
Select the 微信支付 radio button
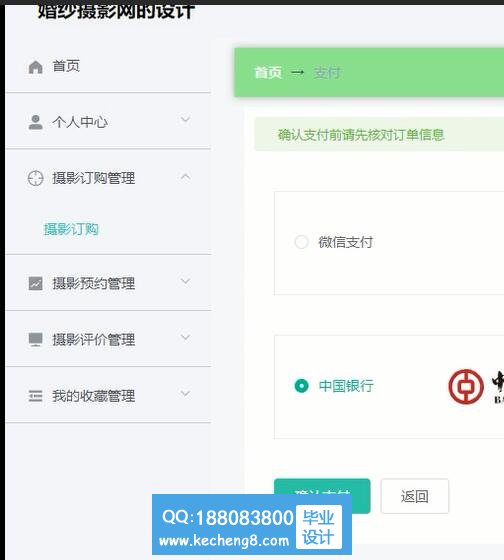pos(301,242)
